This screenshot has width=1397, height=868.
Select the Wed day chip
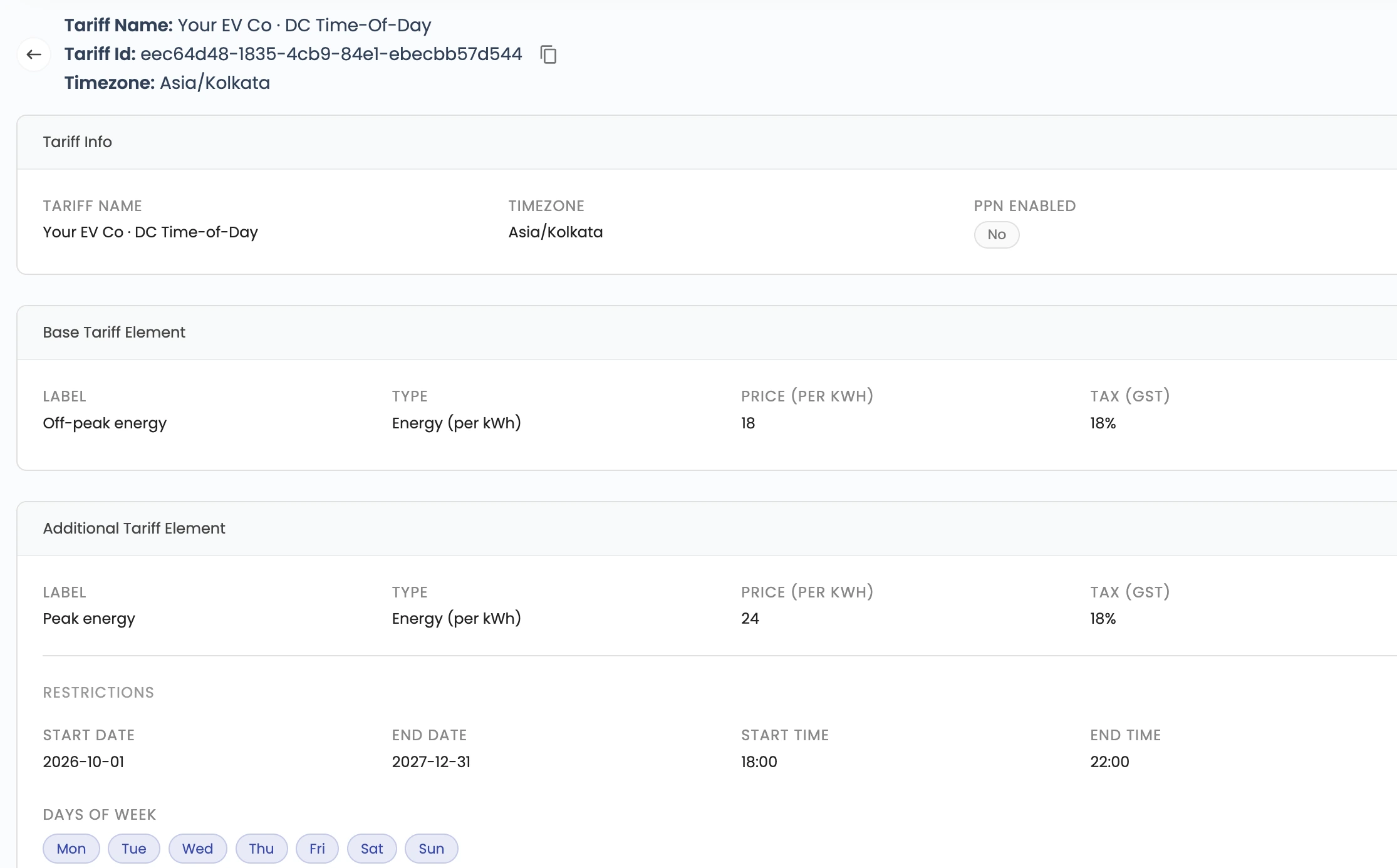coord(198,849)
